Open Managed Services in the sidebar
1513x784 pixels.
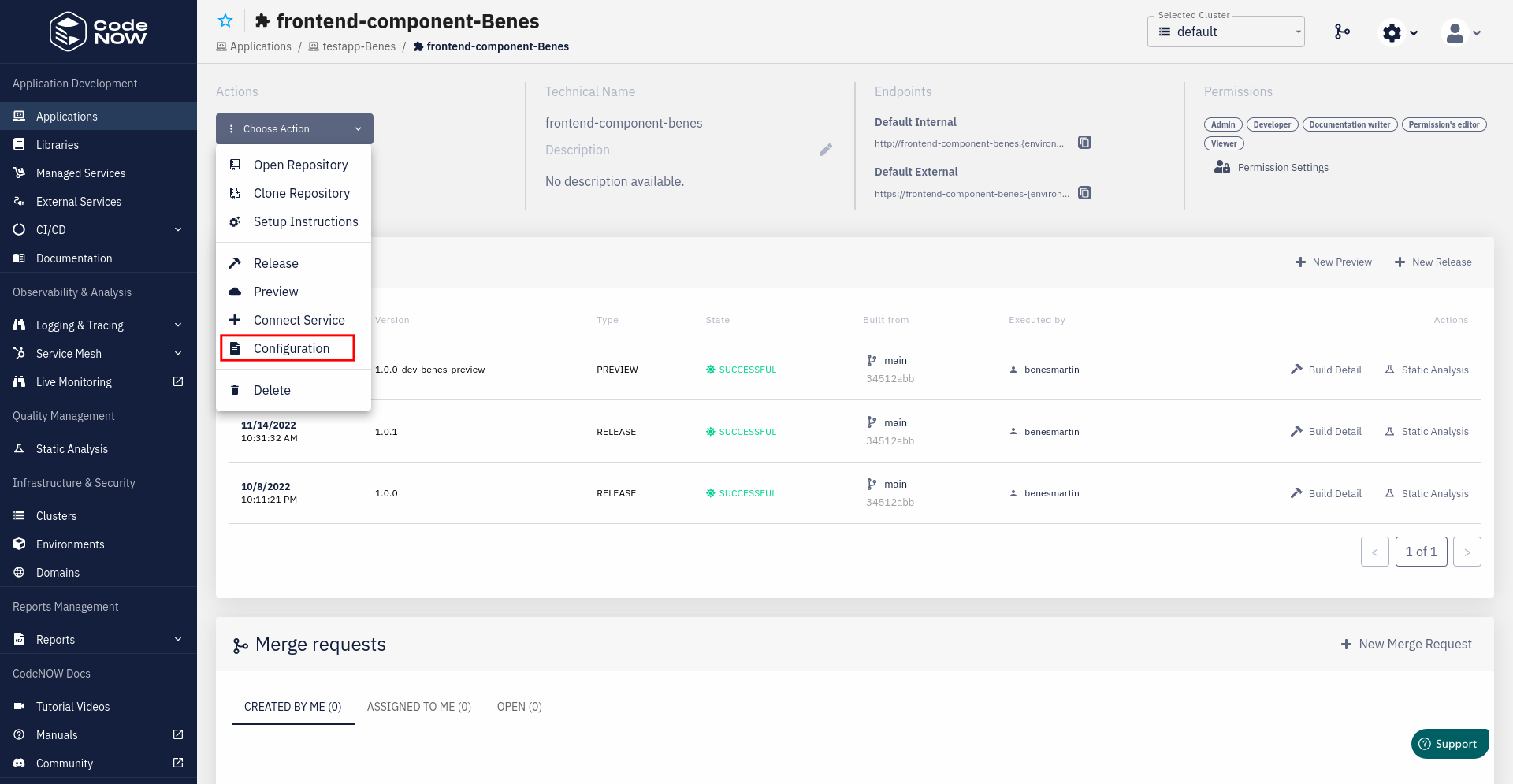[99, 173]
